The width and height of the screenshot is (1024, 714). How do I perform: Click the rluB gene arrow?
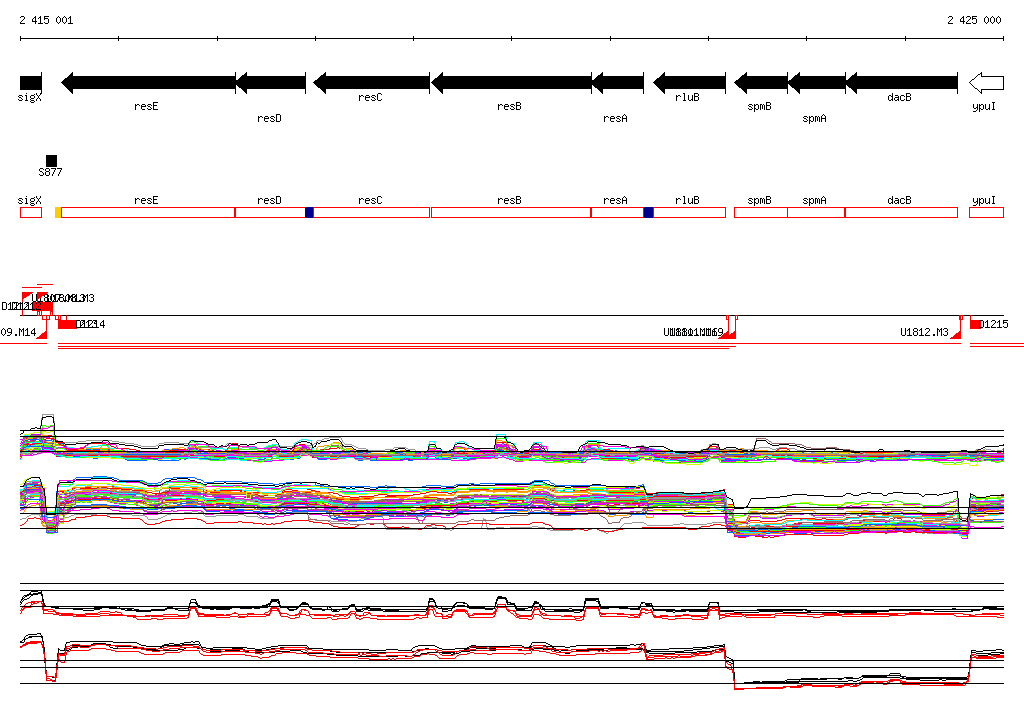(689, 83)
